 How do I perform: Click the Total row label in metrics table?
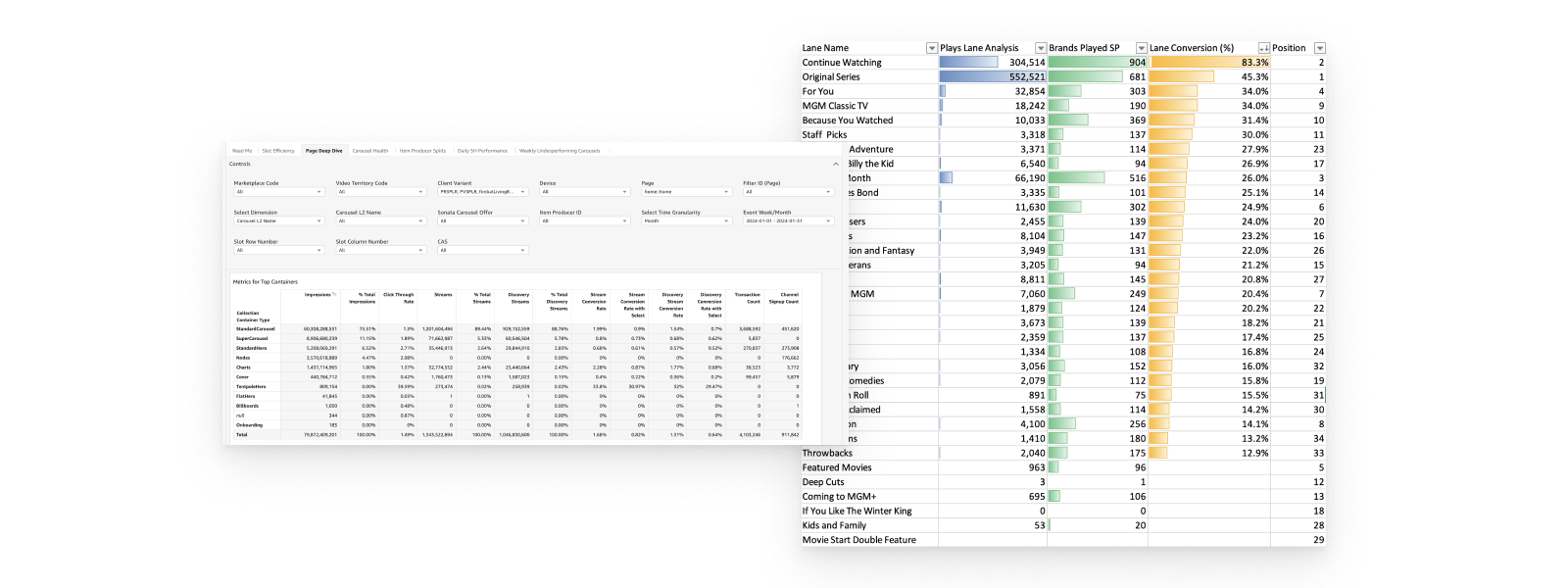(242, 435)
